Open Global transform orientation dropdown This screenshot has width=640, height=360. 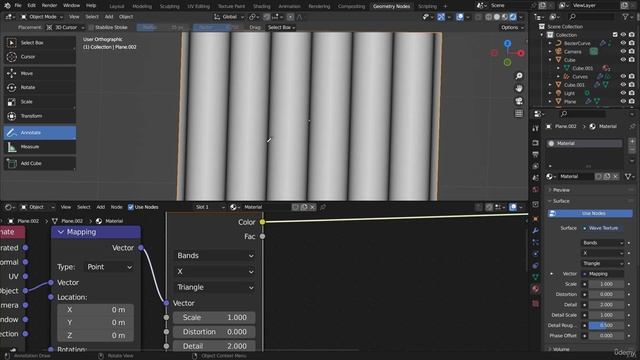point(229,17)
